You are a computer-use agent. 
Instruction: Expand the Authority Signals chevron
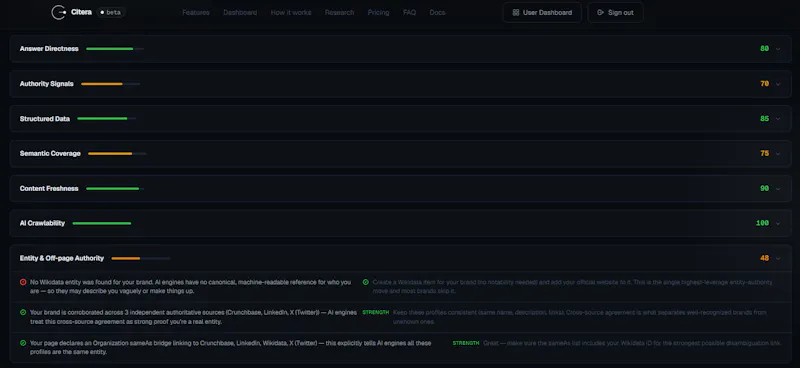tap(778, 84)
